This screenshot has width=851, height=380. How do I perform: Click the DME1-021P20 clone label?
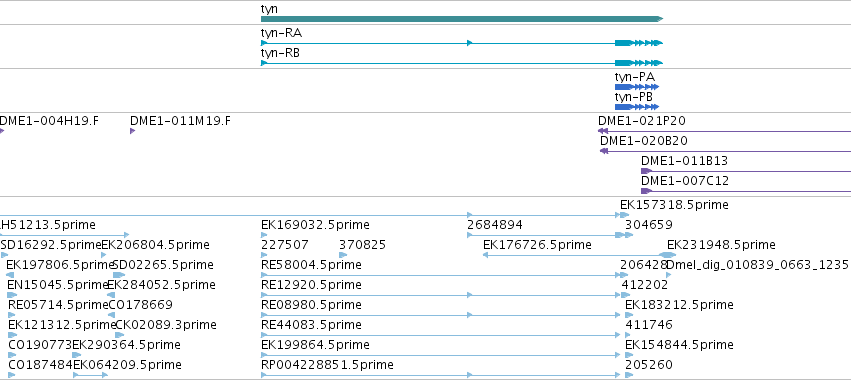(x=642, y=121)
